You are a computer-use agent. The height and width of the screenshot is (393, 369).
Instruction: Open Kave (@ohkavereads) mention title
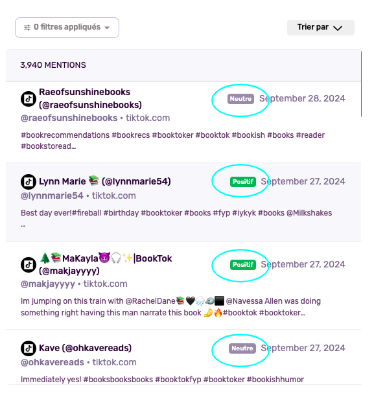[x=85, y=348]
